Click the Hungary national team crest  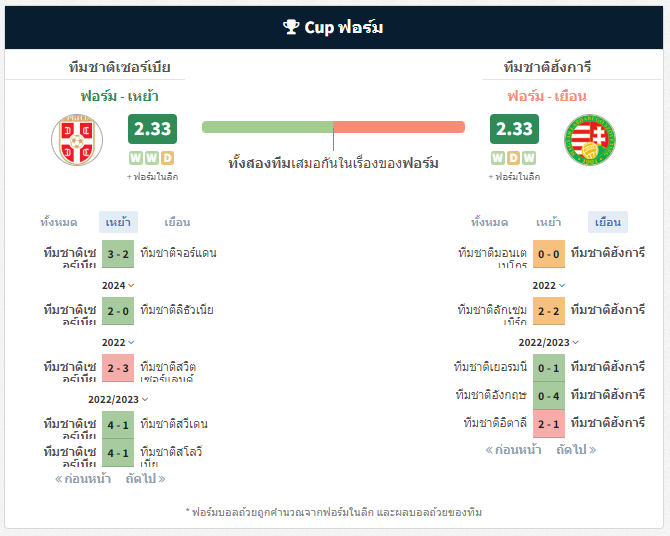(x=590, y=140)
